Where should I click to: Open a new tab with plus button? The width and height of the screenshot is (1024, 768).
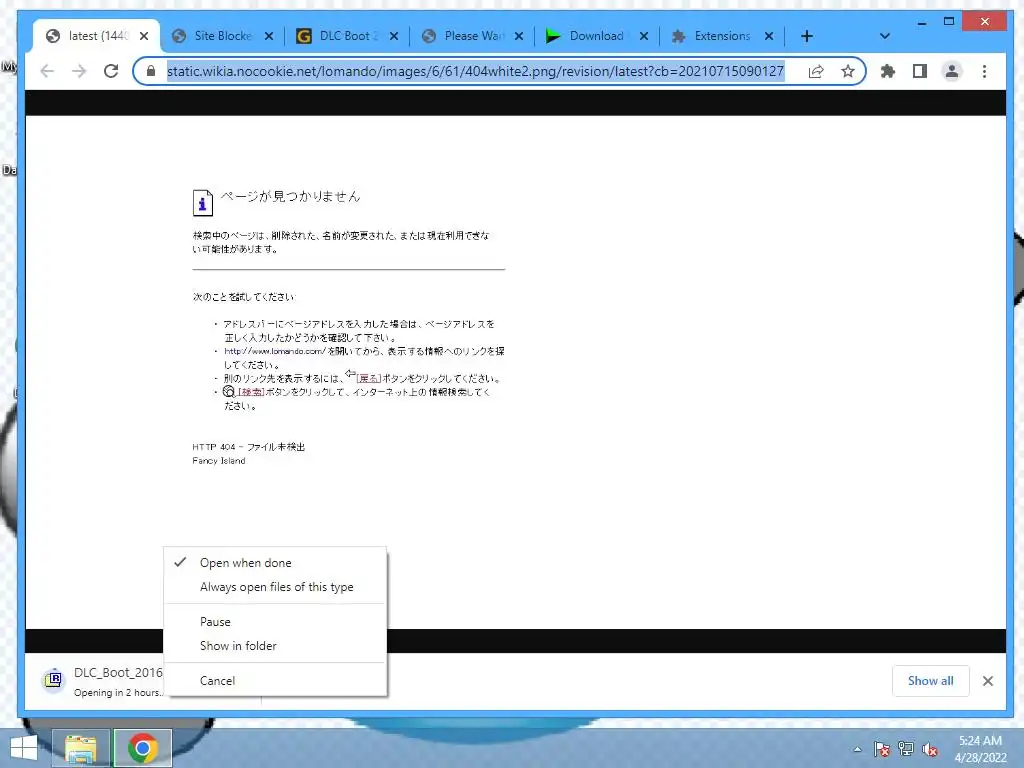[807, 36]
